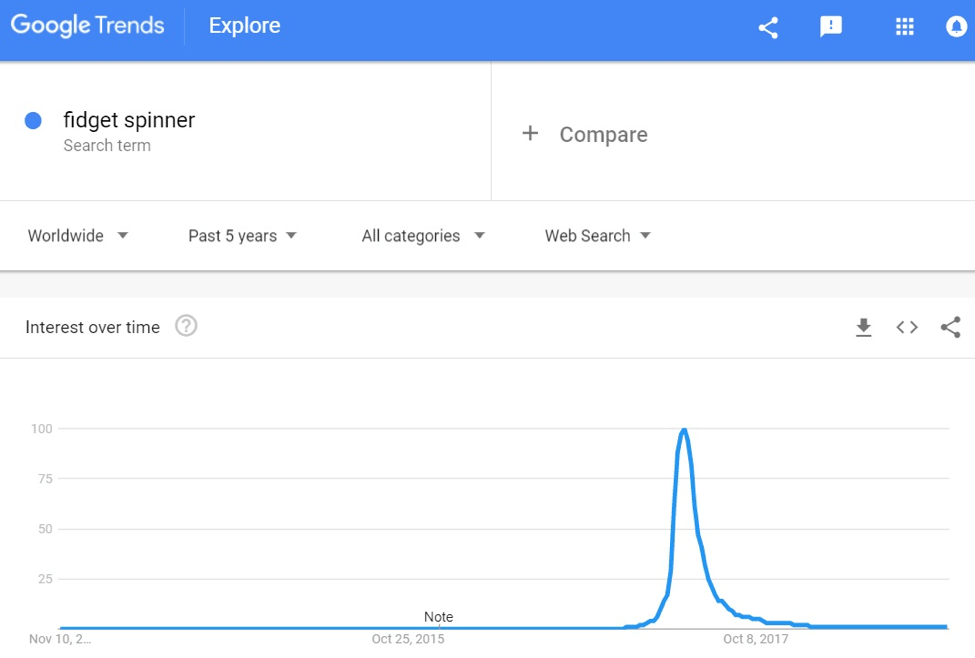Open the notifications bell icon
Image resolution: width=975 pixels, height=658 pixels.
pyautogui.click(x=956, y=27)
